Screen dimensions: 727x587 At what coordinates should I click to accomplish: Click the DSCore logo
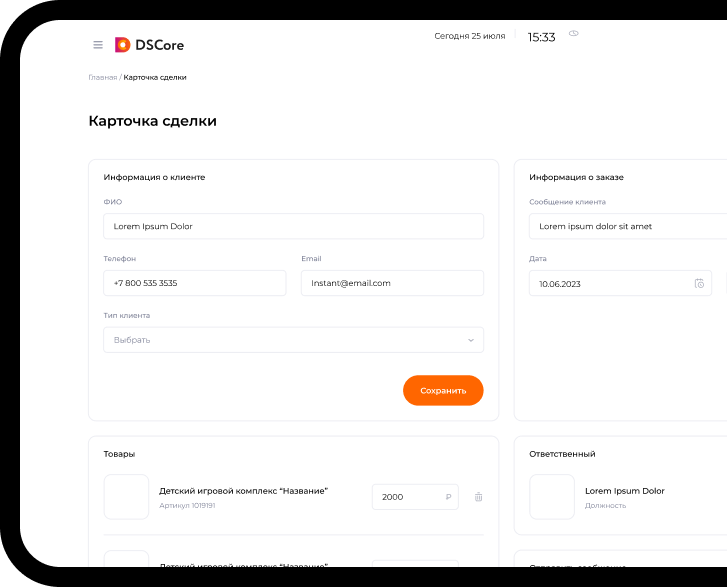tap(149, 45)
